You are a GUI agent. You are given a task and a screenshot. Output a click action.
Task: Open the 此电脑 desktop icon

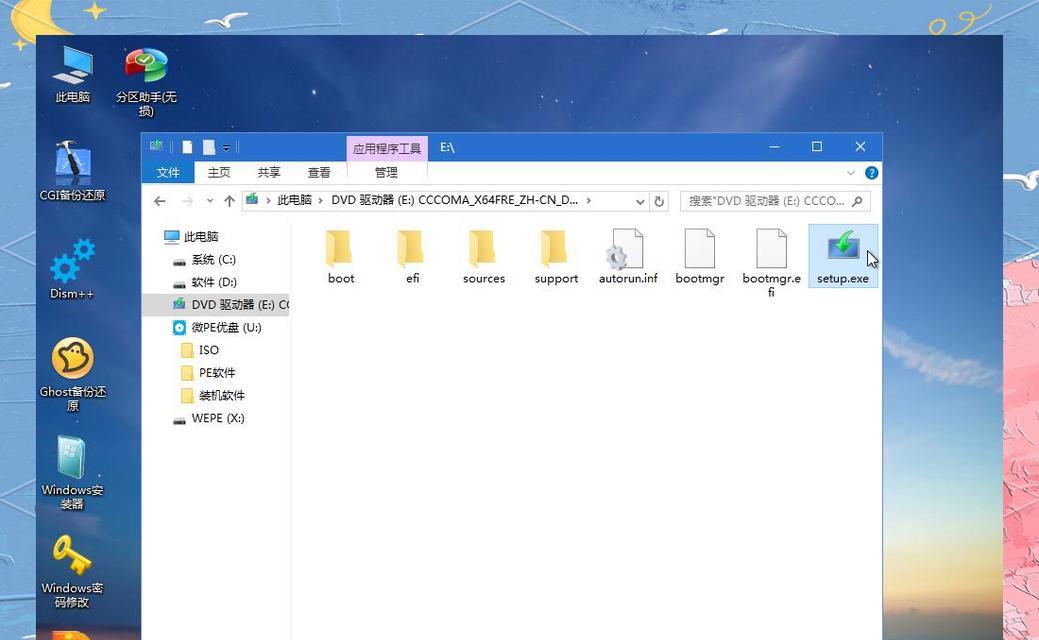(x=72, y=74)
